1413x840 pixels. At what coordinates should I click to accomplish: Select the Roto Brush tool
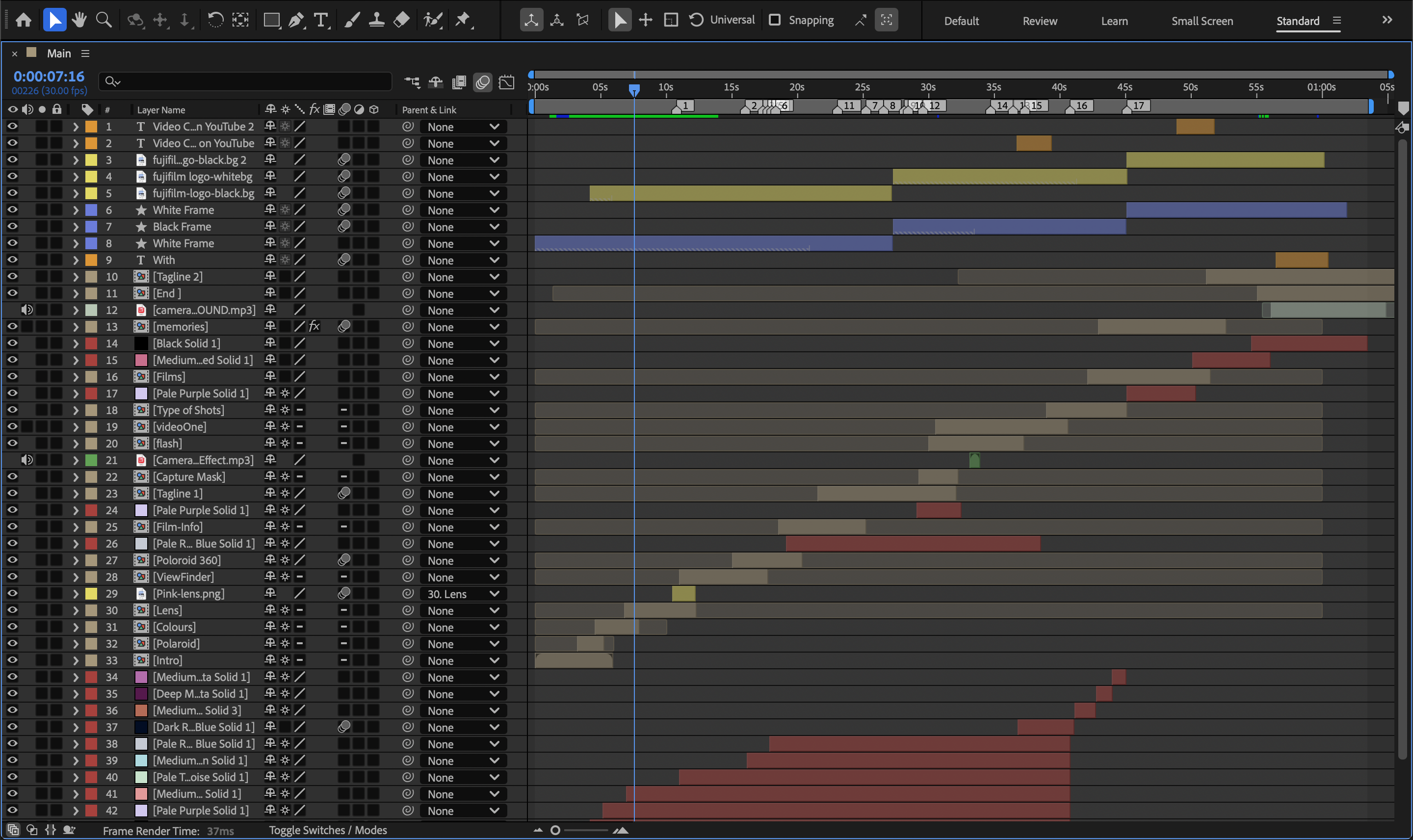432,20
